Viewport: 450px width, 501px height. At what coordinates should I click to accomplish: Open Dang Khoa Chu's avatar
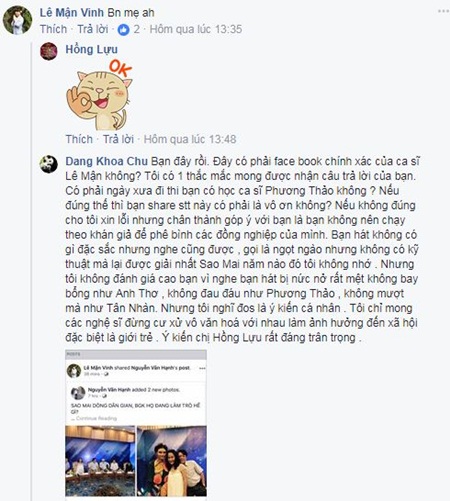(49, 164)
